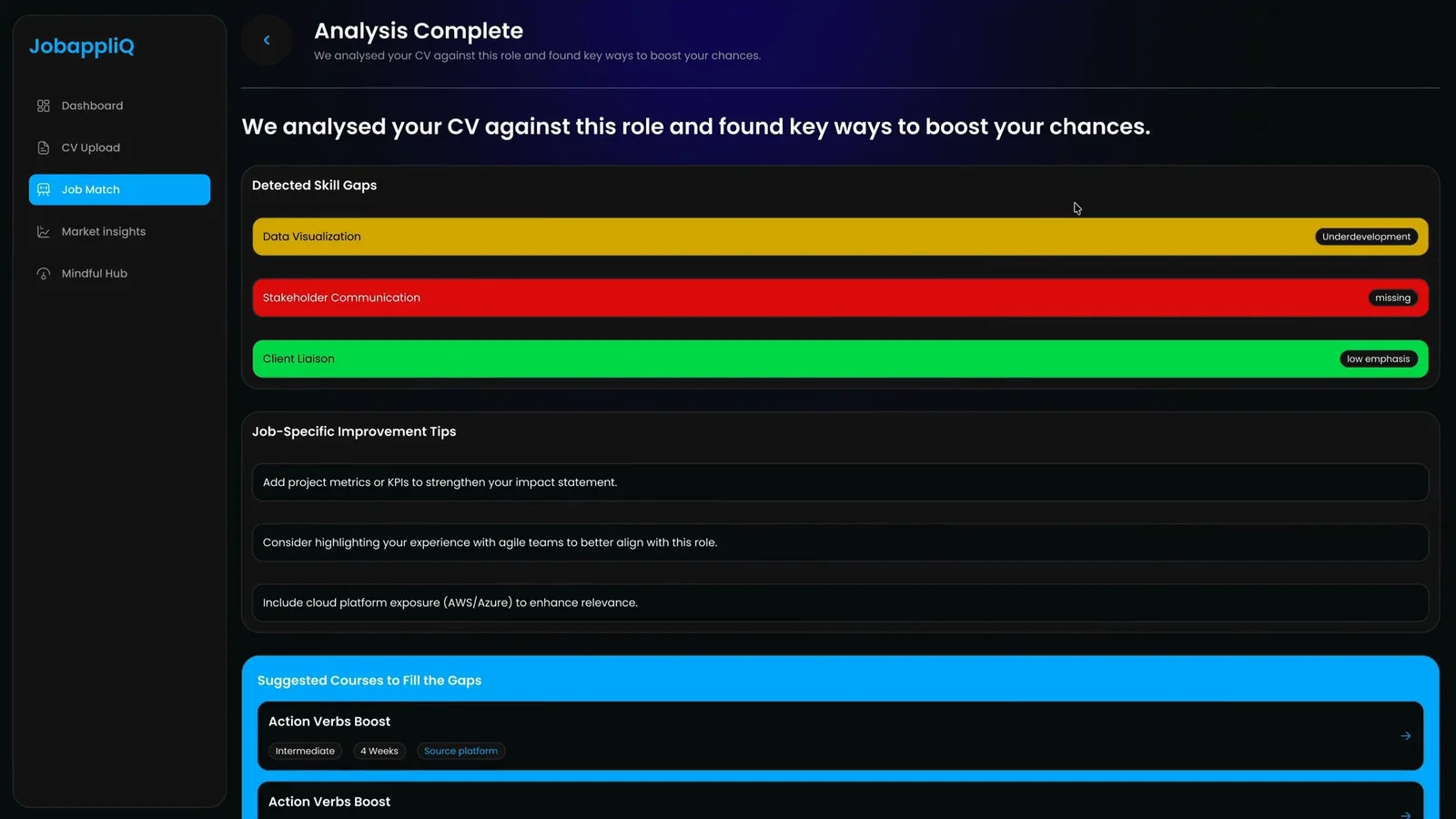Select the Client Liaison skill gap bar
The height and width of the screenshot is (819, 1456).
point(840,359)
